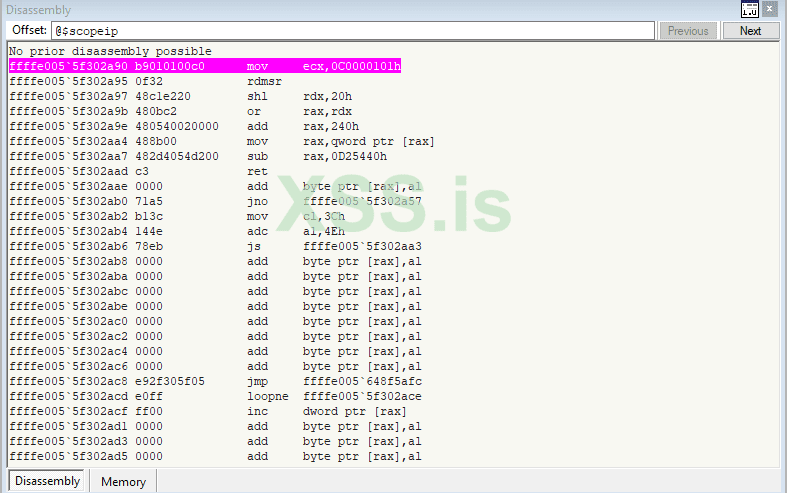Close the Disassembly window
The width and height of the screenshot is (787, 493).
click(x=769, y=9)
